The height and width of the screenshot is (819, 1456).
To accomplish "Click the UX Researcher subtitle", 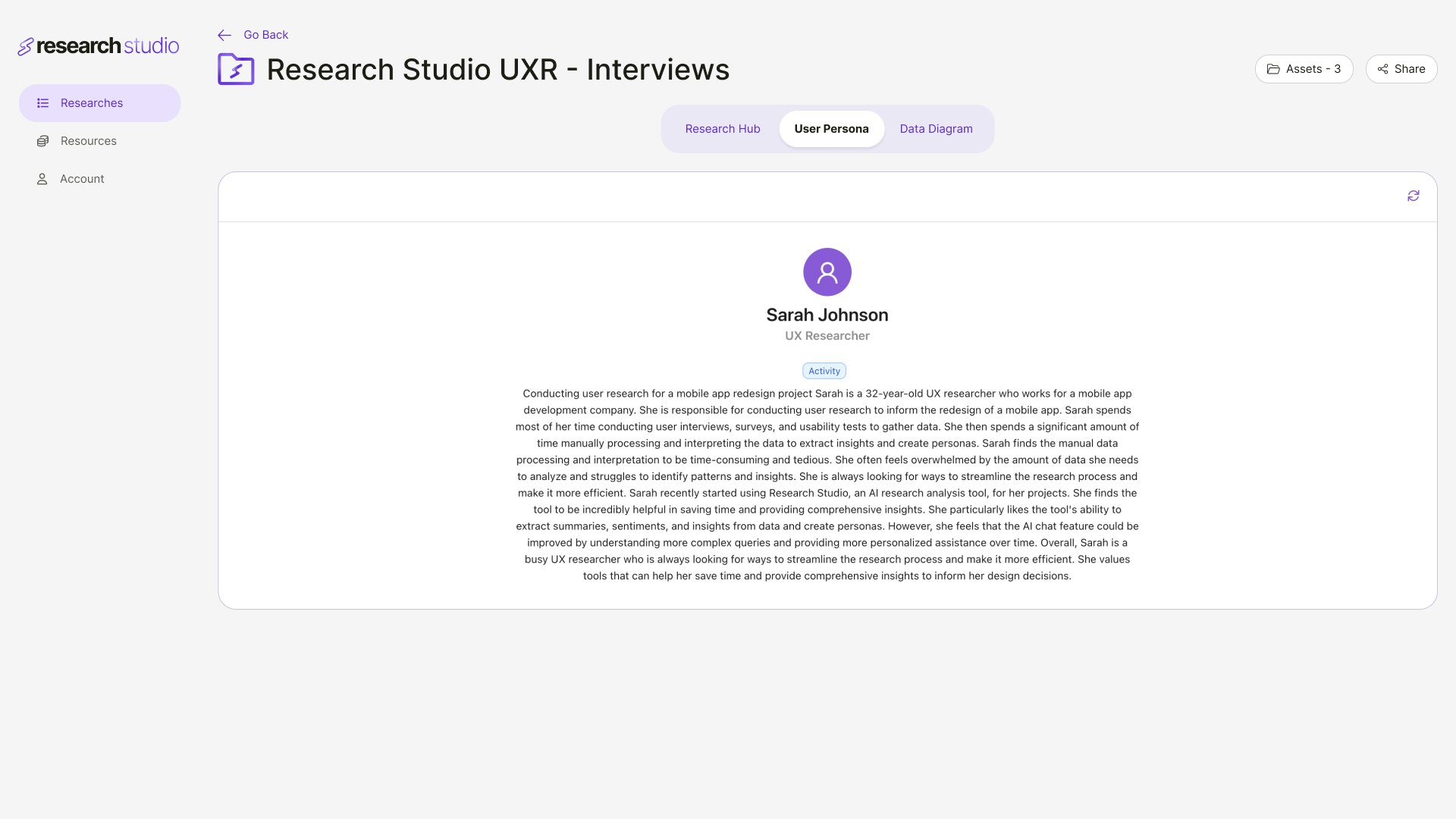I will [827, 336].
